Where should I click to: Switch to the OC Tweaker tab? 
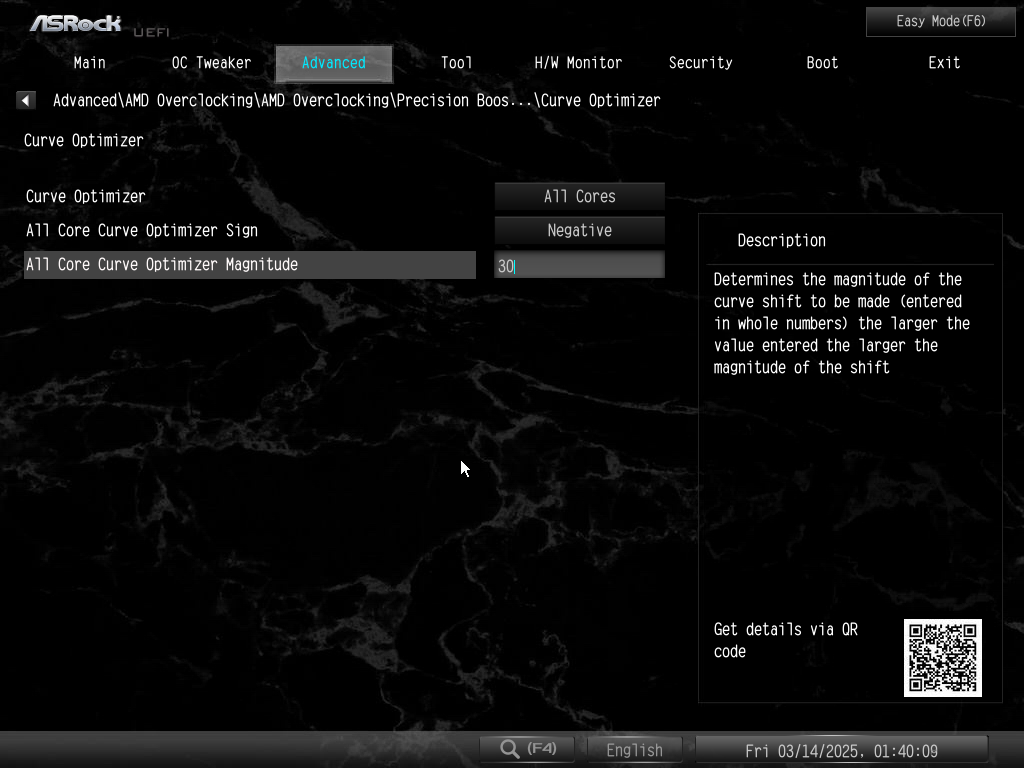point(211,63)
